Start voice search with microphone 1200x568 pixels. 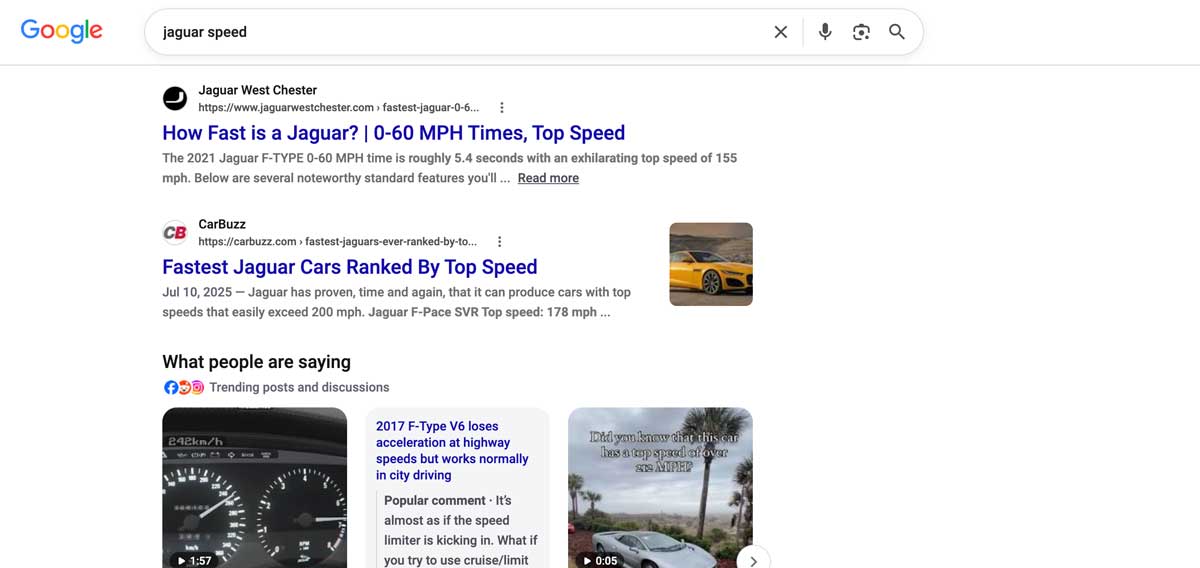click(825, 32)
